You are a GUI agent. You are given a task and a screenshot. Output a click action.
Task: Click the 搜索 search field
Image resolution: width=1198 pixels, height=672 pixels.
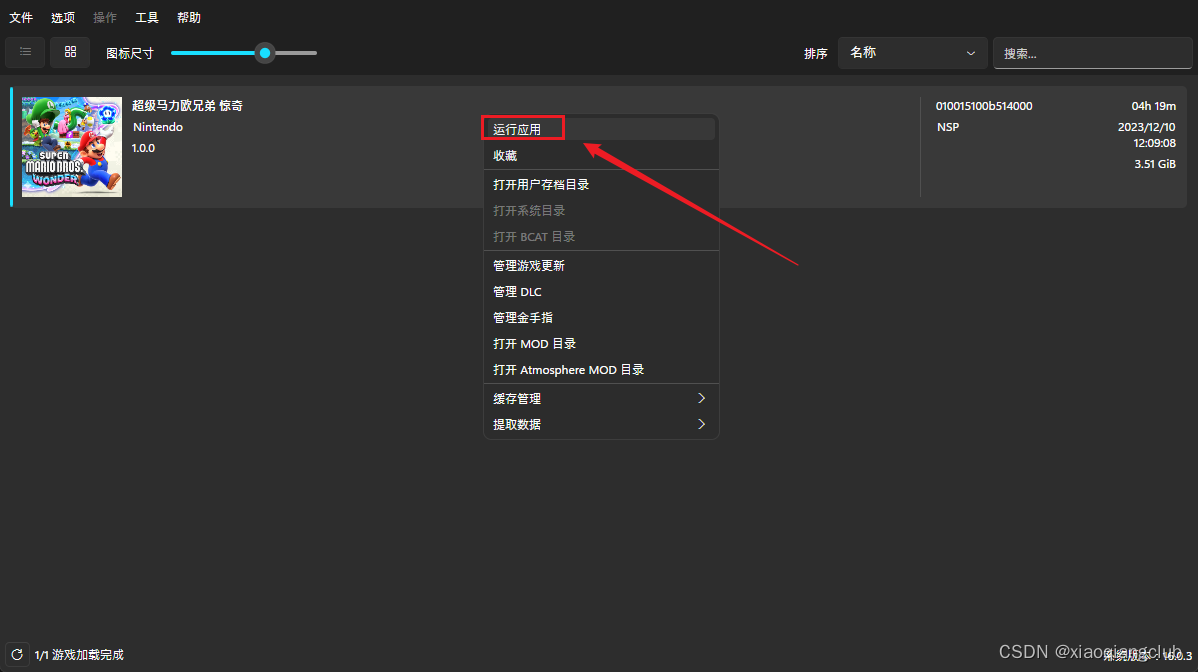1092,54
